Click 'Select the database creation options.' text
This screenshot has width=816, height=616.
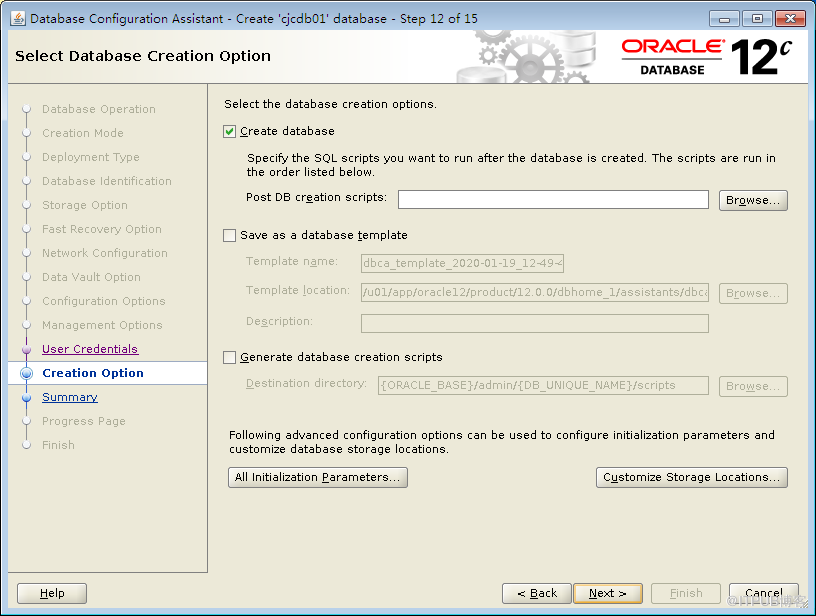pyautogui.click(x=330, y=104)
